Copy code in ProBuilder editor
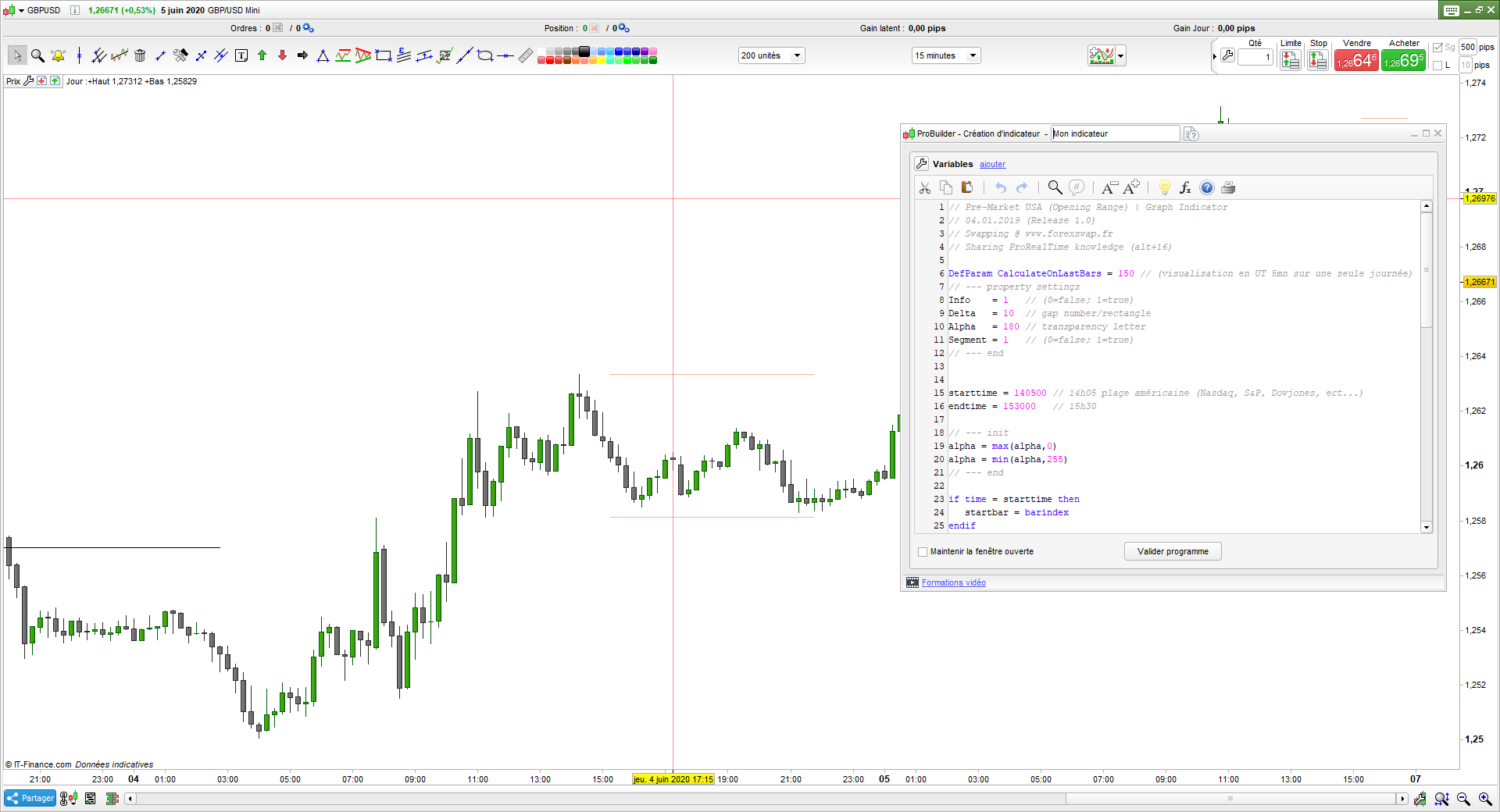The height and width of the screenshot is (812, 1500). click(946, 187)
